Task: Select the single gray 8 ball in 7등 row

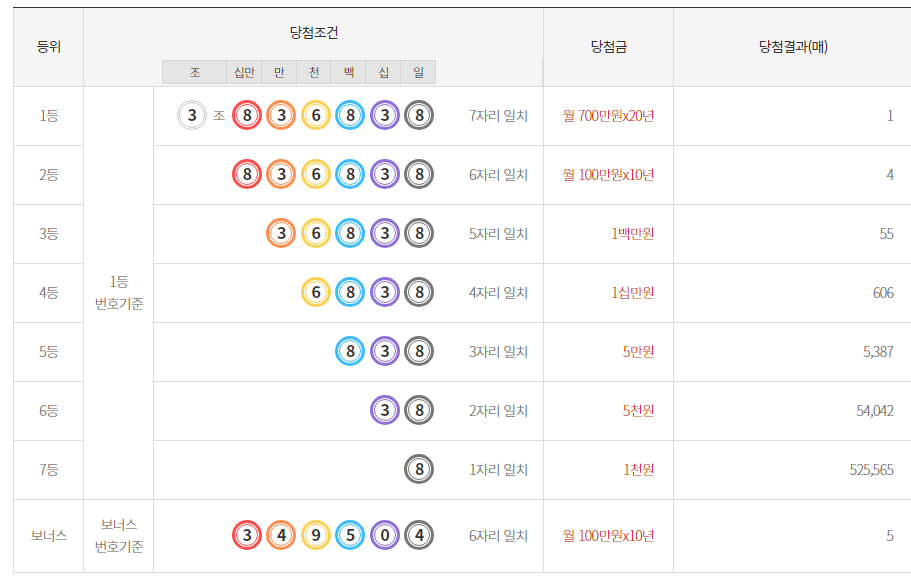Action: 419,469
